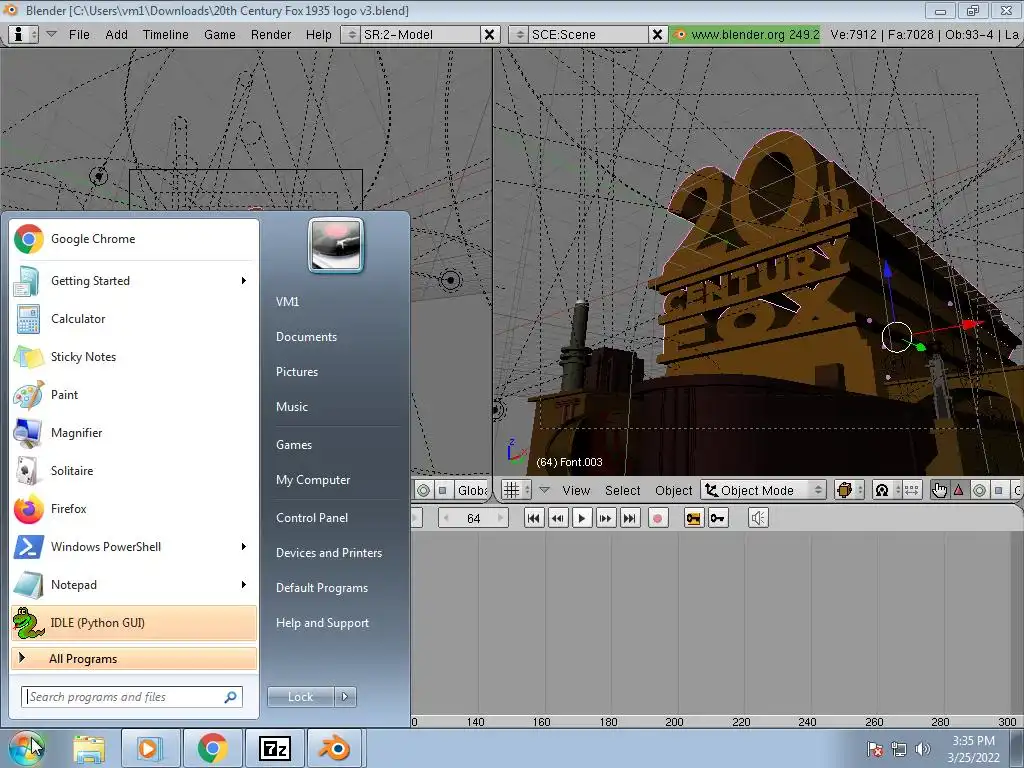Enable scale manipulator square icon in right viewport

click(x=999, y=490)
